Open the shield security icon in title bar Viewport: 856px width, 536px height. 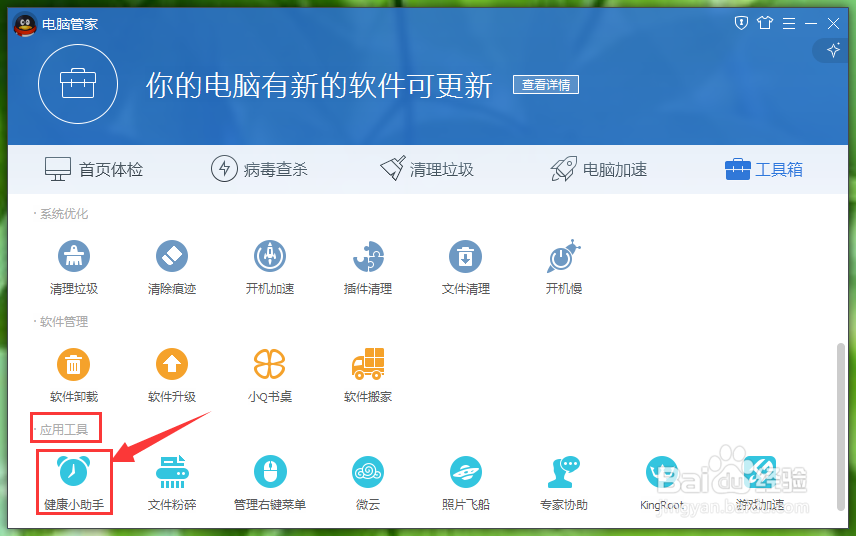(x=741, y=23)
